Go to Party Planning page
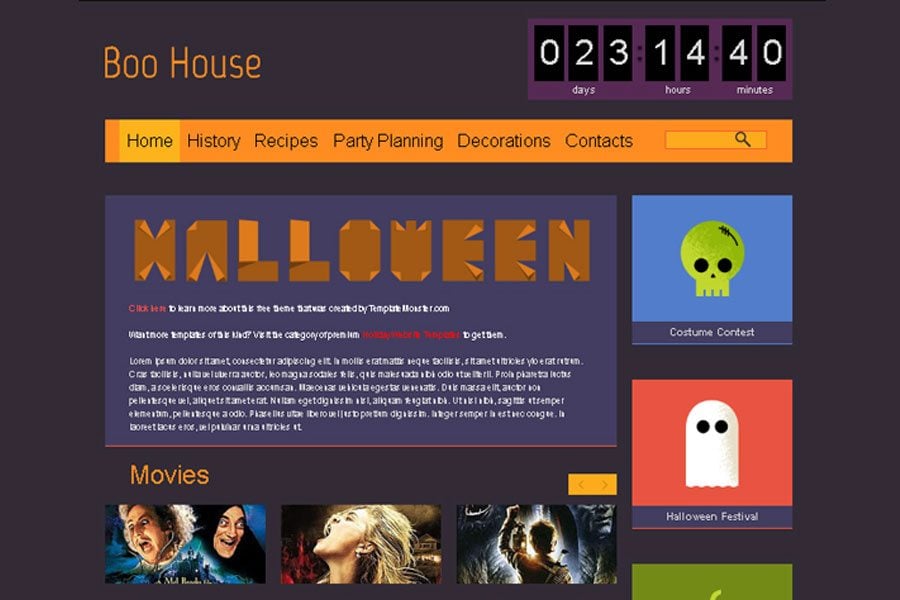The width and height of the screenshot is (900, 600). tap(388, 141)
